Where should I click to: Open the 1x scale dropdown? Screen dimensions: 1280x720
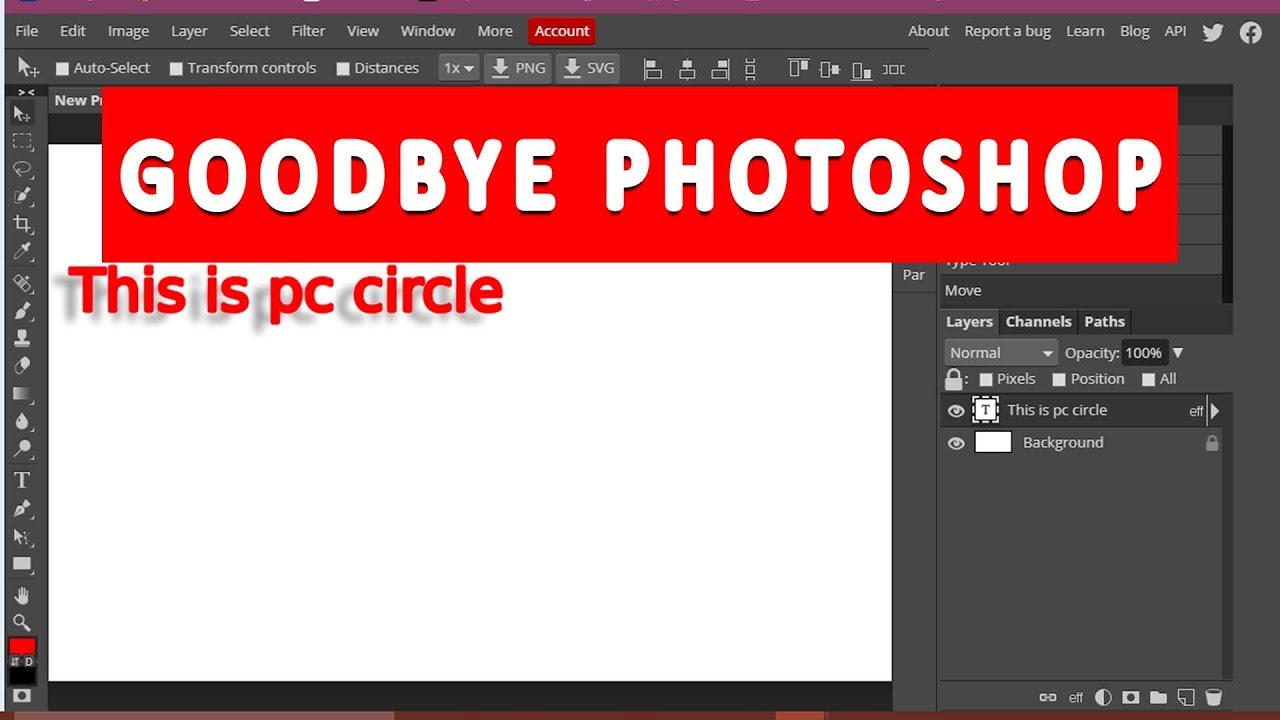click(459, 69)
